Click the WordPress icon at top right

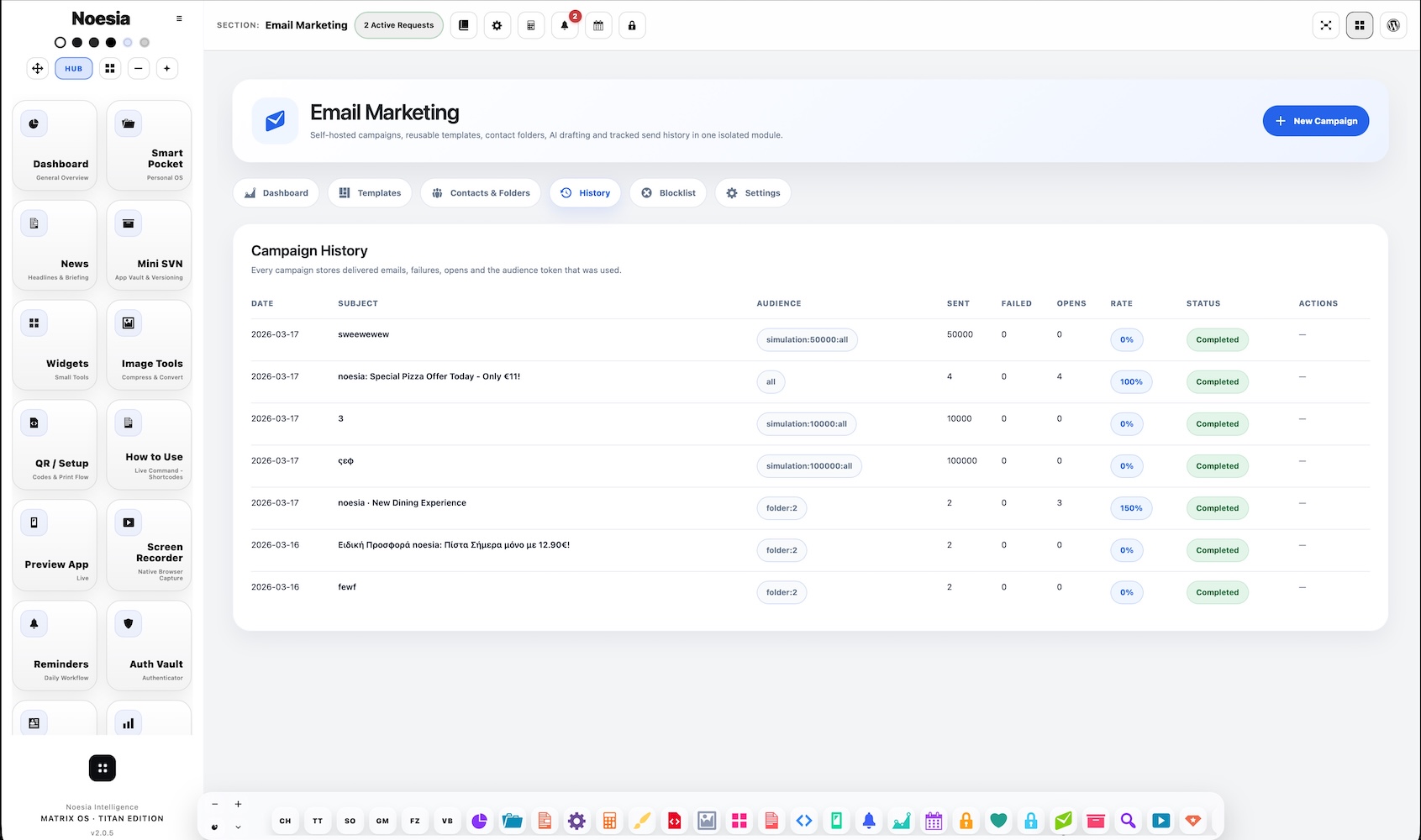tap(1393, 25)
